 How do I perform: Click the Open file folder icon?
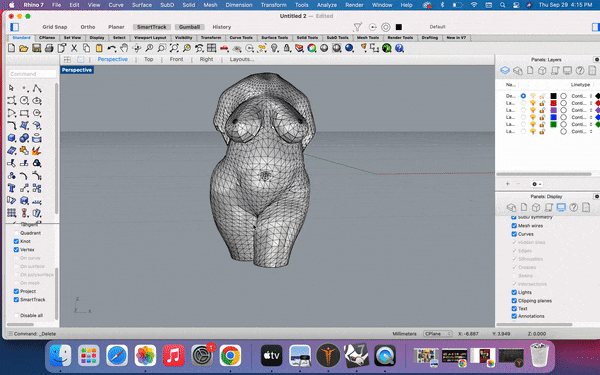[x=24, y=48]
